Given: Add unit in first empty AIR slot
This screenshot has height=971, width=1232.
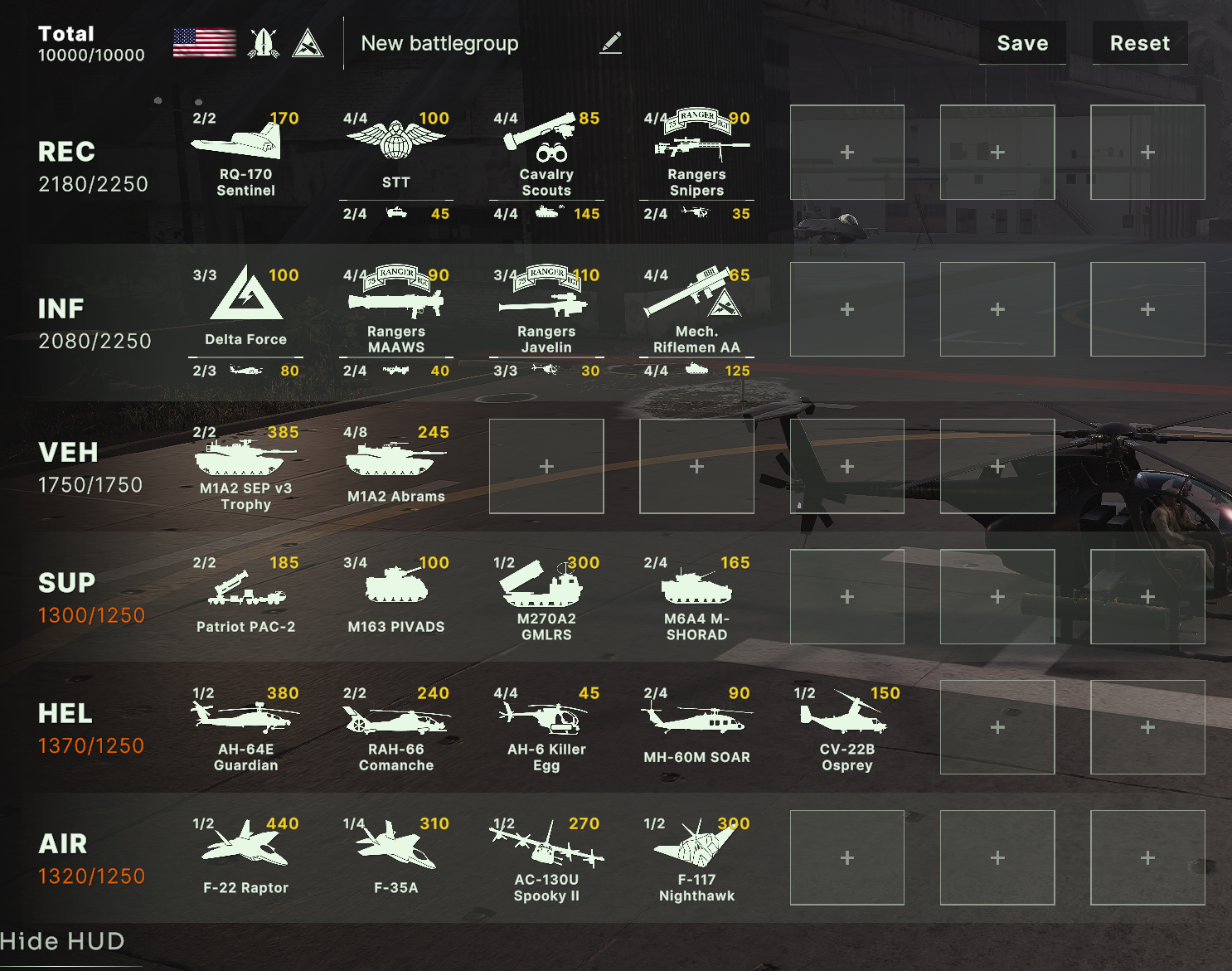Looking at the screenshot, I should click(x=847, y=857).
